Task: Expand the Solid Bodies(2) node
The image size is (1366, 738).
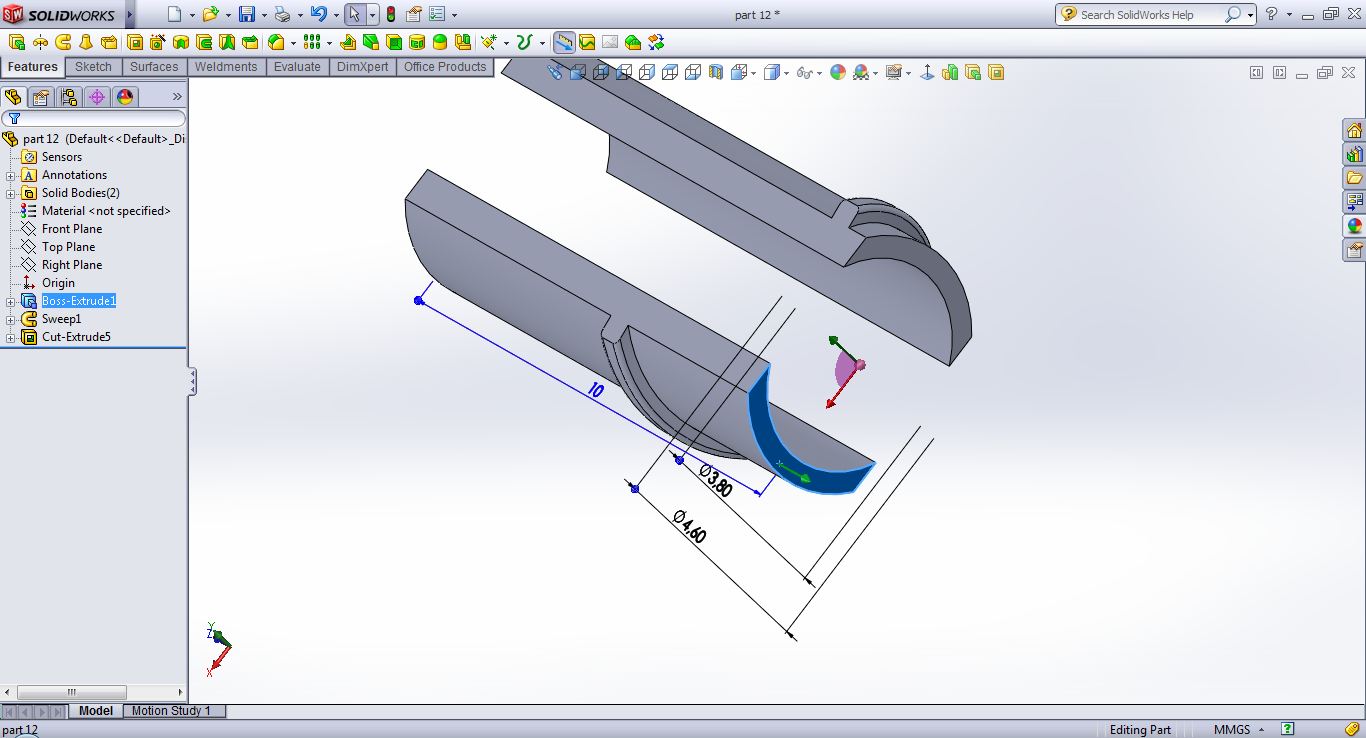Action: coord(11,193)
